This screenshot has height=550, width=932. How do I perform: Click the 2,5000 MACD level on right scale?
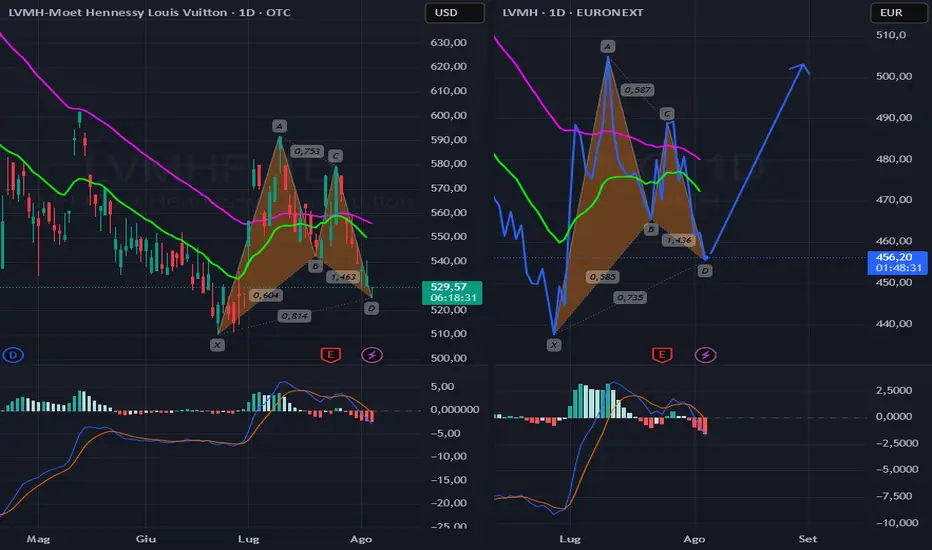pos(894,391)
